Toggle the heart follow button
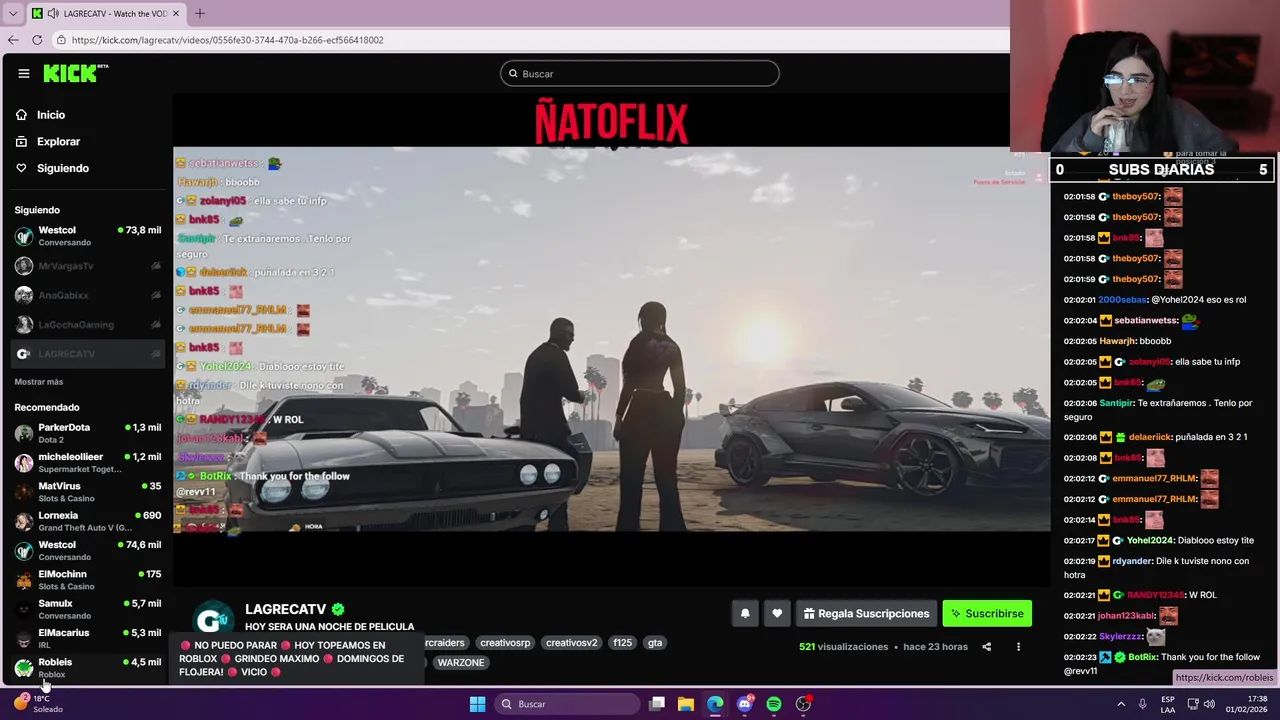The image size is (1280, 720). (x=777, y=614)
